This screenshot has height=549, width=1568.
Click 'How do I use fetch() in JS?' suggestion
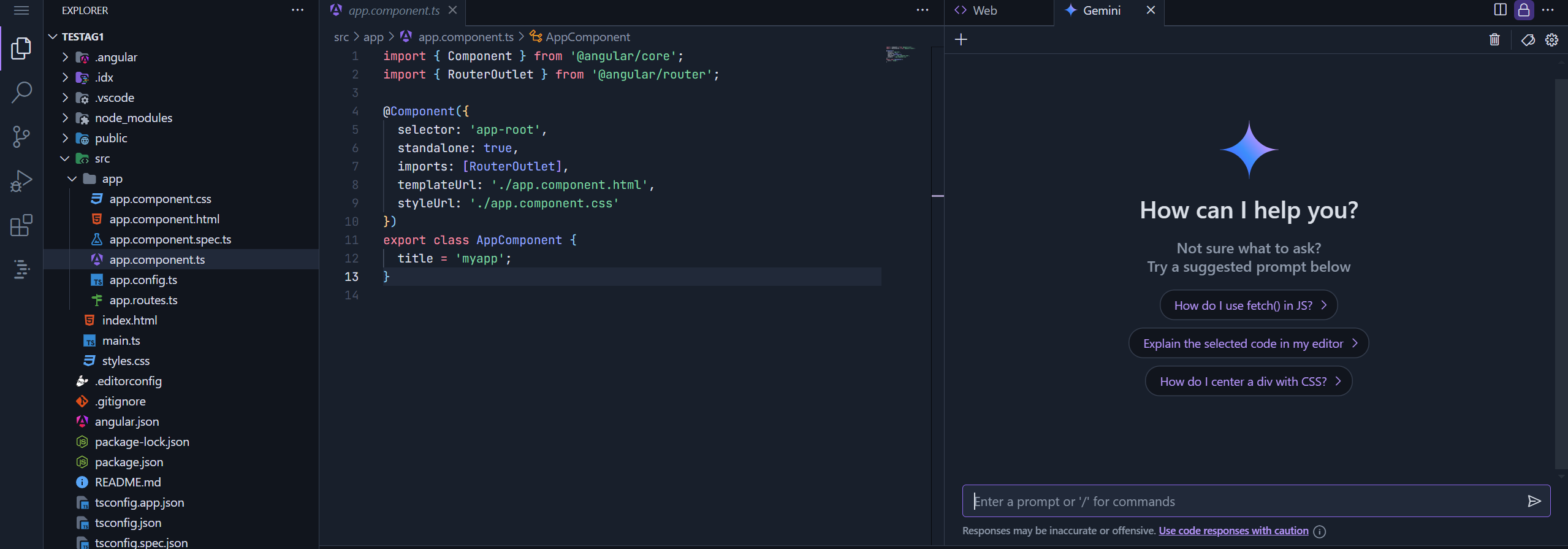point(1248,305)
